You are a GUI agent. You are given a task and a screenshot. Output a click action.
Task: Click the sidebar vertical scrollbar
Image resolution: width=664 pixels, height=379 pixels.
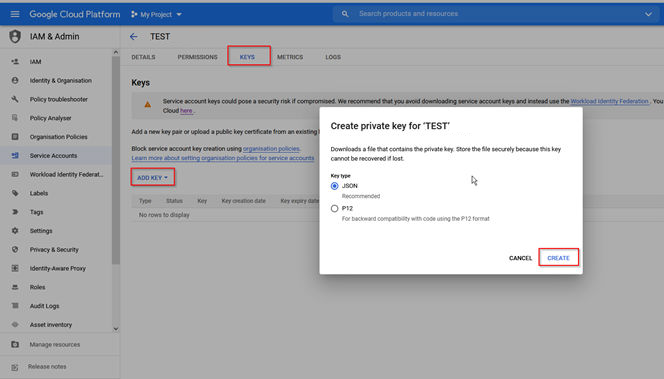[116, 161]
